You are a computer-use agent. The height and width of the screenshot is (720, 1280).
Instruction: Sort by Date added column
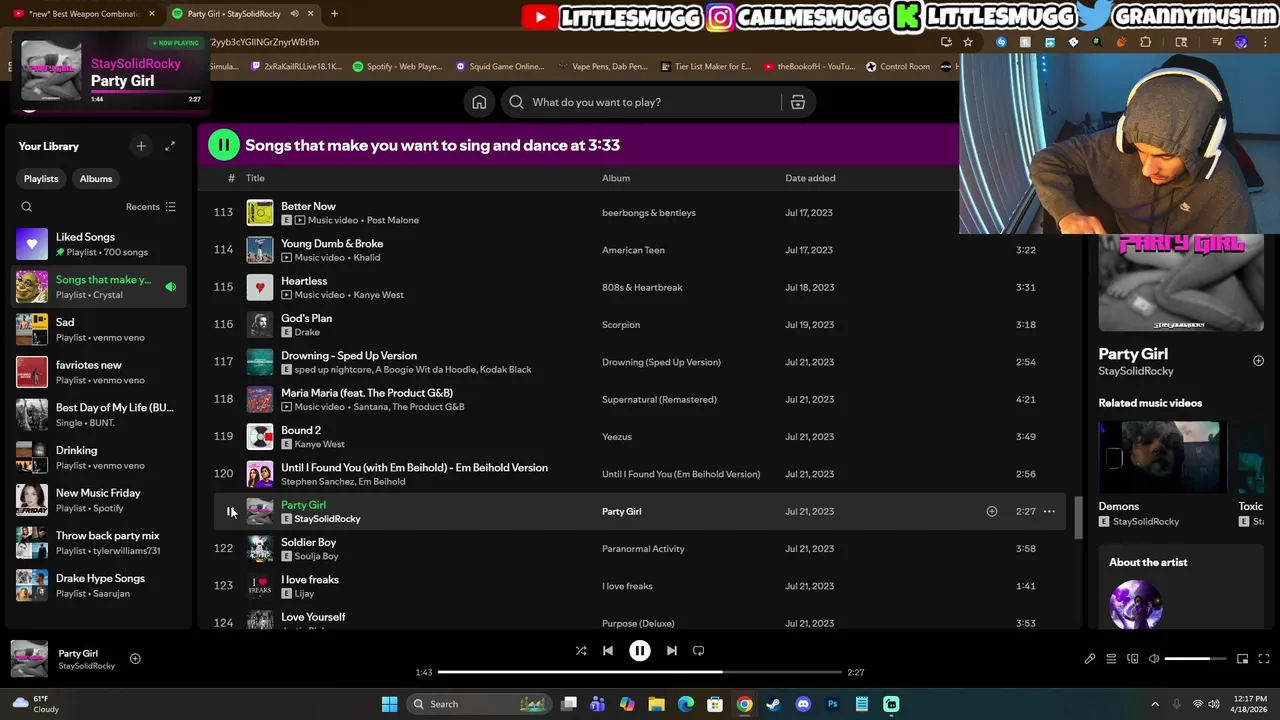(810, 178)
